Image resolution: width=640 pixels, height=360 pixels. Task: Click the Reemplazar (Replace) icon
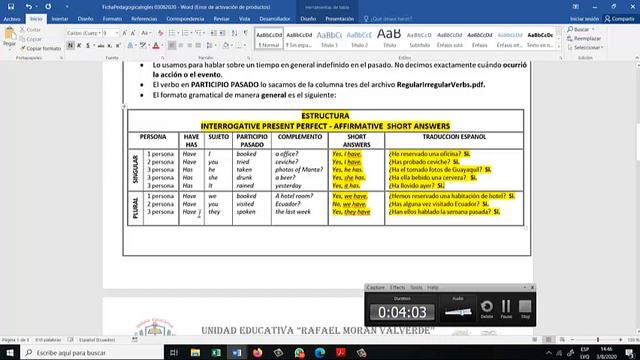coord(570,38)
